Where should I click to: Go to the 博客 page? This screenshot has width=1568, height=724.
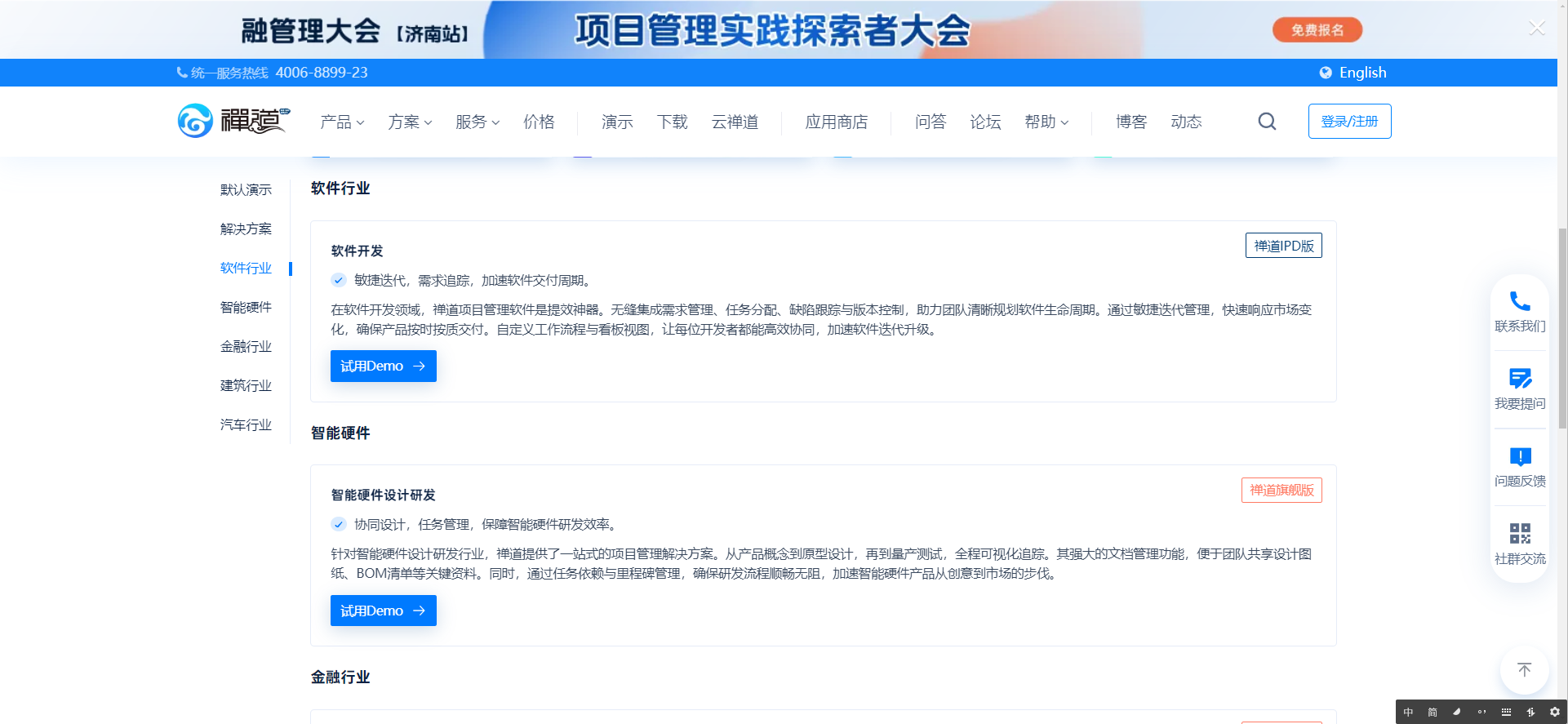coord(1131,122)
